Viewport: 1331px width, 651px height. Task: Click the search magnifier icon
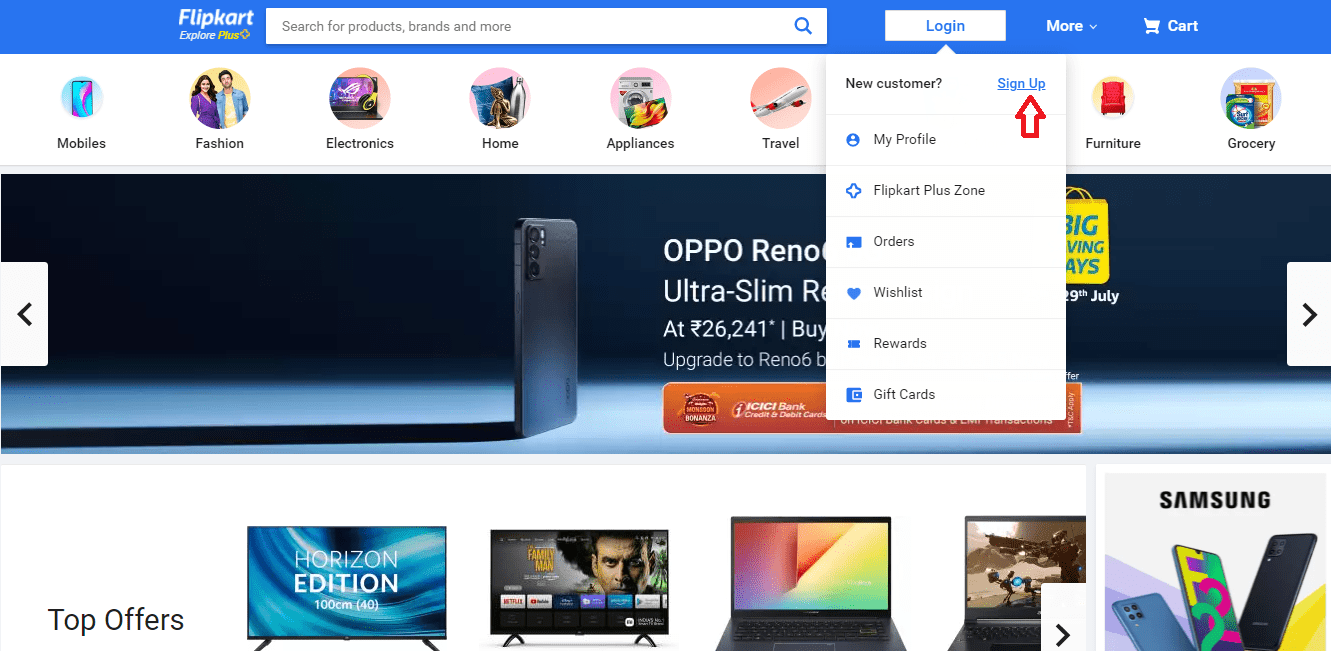coord(803,26)
